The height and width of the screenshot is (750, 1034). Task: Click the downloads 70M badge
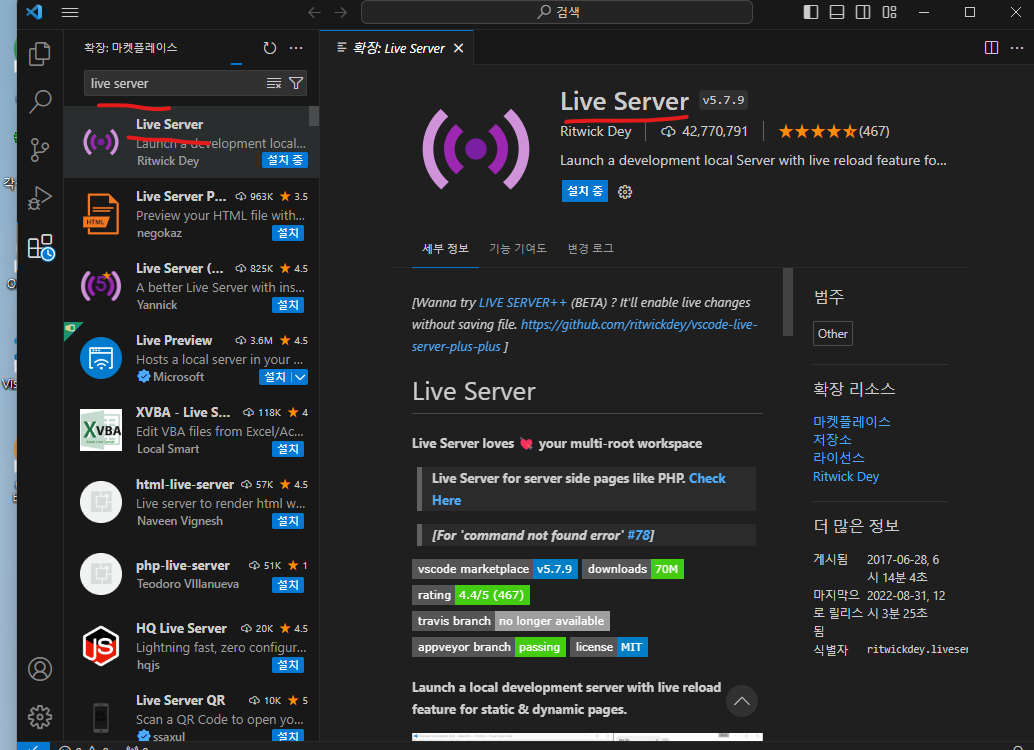[632, 569]
